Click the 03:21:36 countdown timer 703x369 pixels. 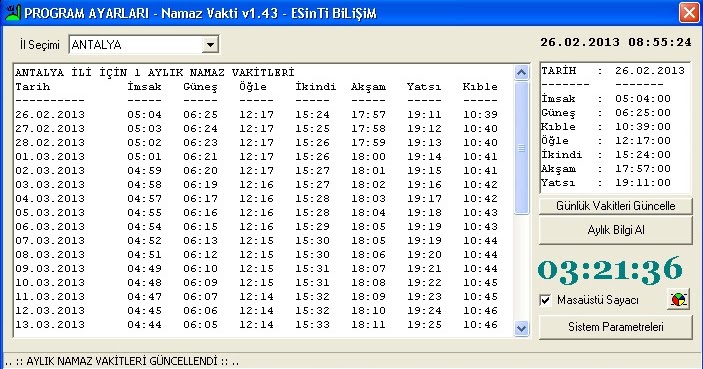pos(610,270)
